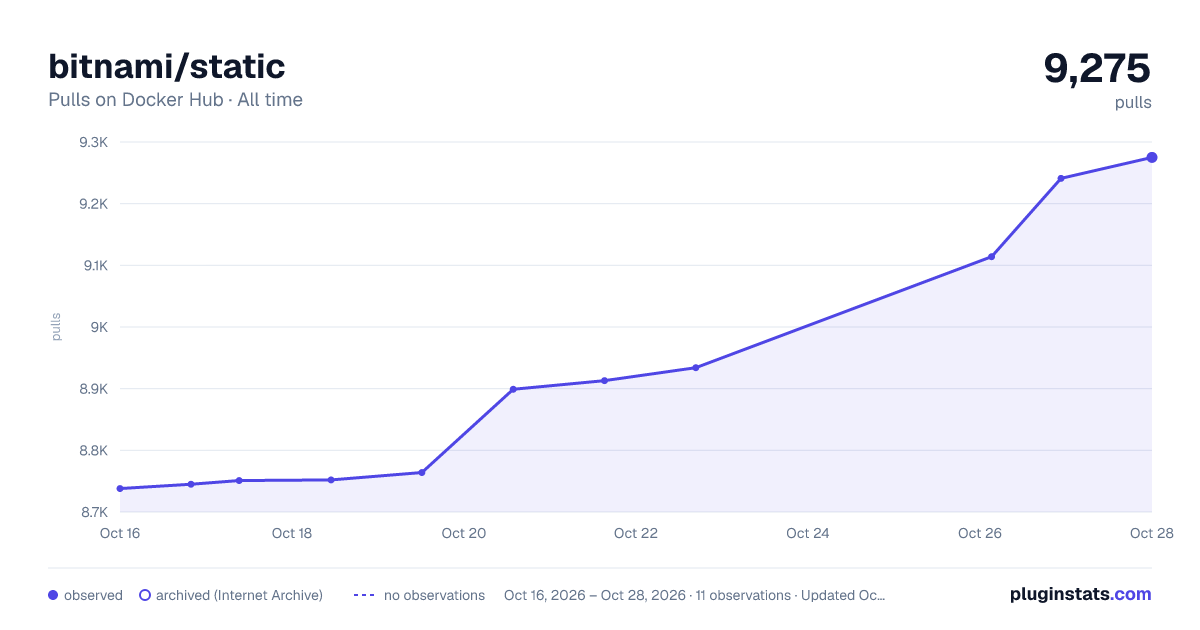The height and width of the screenshot is (630, 1200).
Task: Select the final large data point on Oct 28
Action: pyautogui.click(x=1152, y=157)
